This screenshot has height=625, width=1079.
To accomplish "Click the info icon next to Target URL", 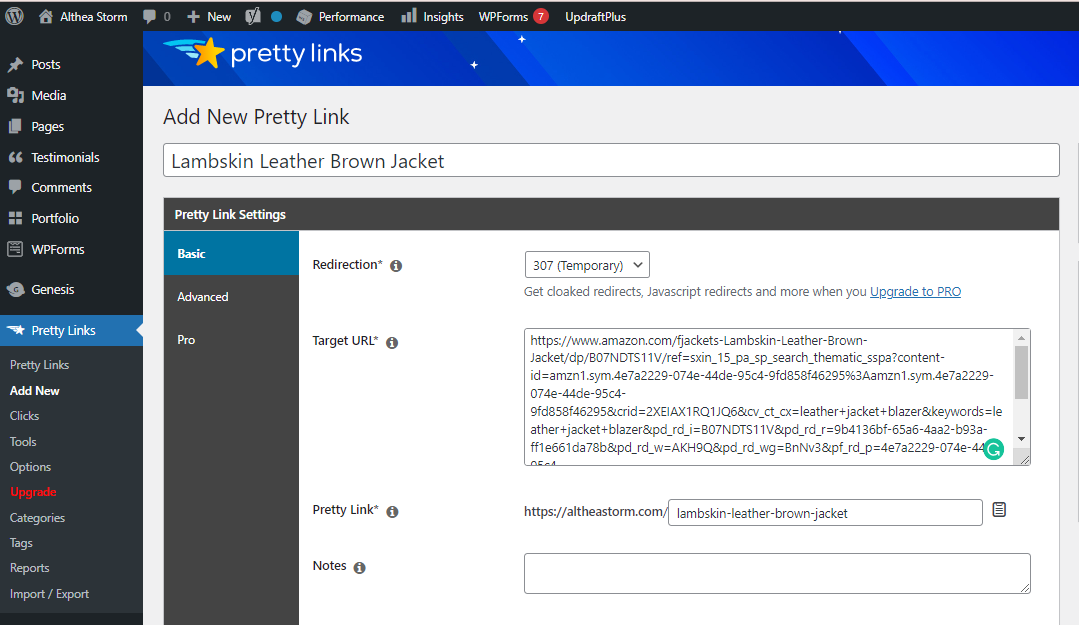I will point(392,343).
